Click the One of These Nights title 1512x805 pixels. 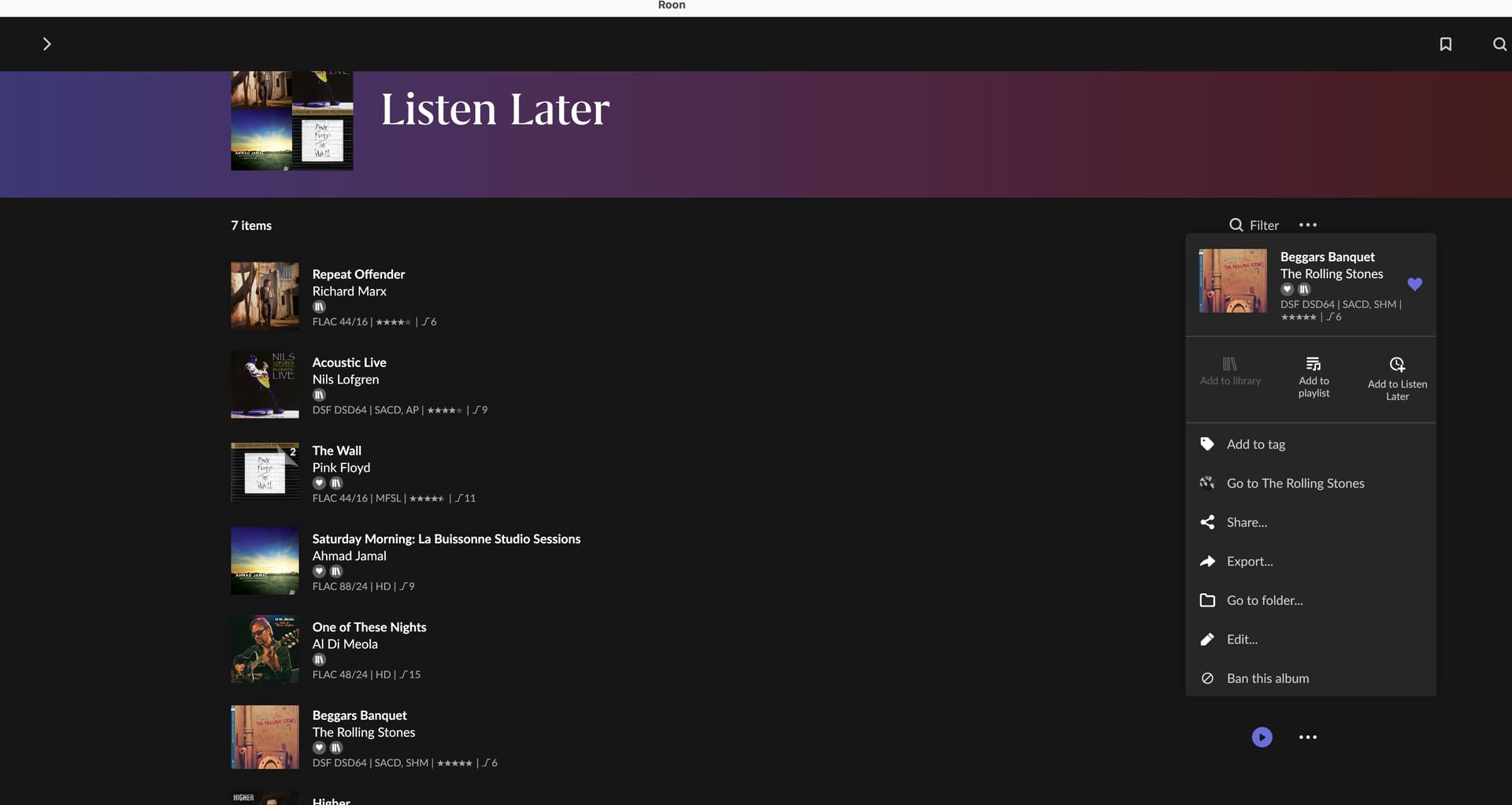[369, 627]
